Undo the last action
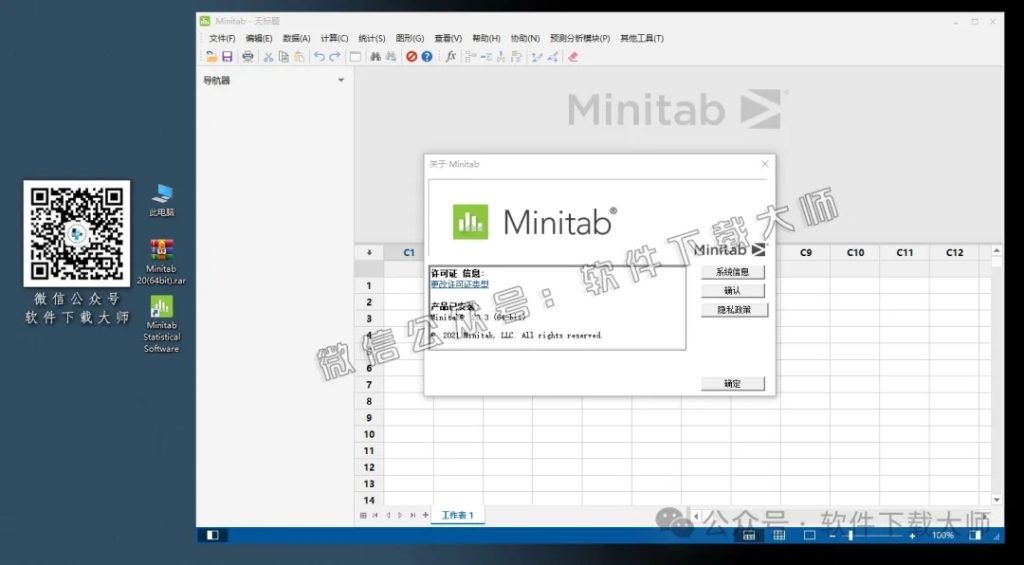The width and height of the screenshot is (1024, 565). pos(319,57)
